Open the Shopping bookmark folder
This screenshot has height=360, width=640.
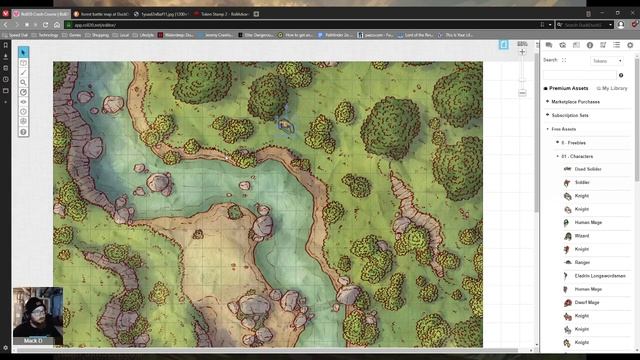(97, 35)
